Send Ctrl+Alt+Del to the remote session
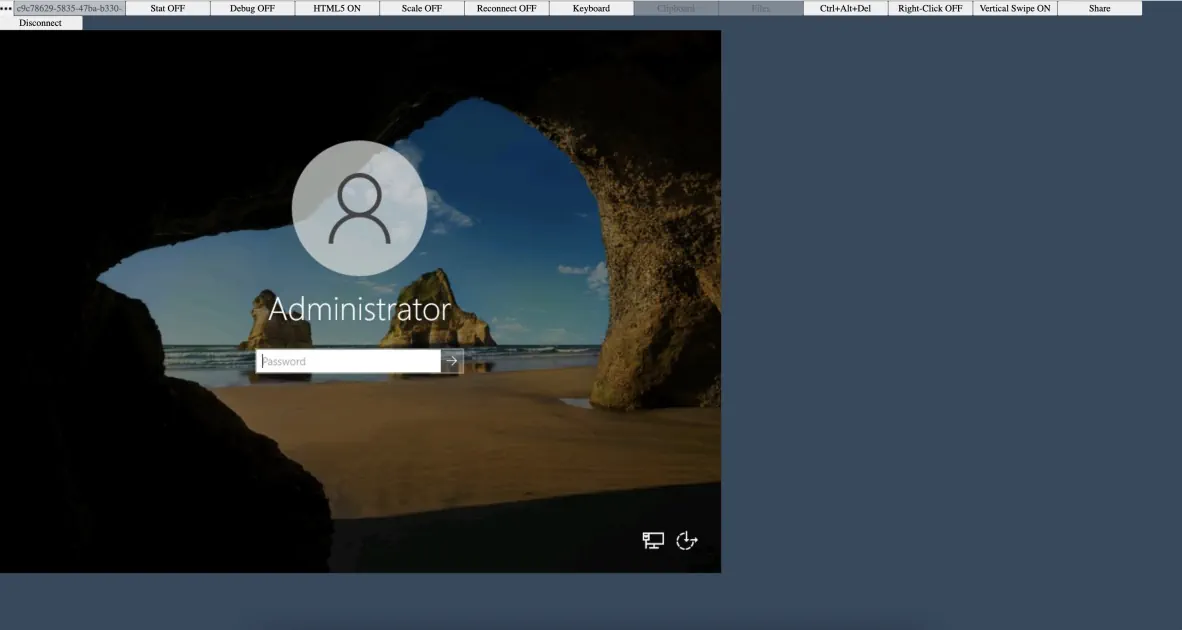This screenshot has width=1182, height=630. 845,8
